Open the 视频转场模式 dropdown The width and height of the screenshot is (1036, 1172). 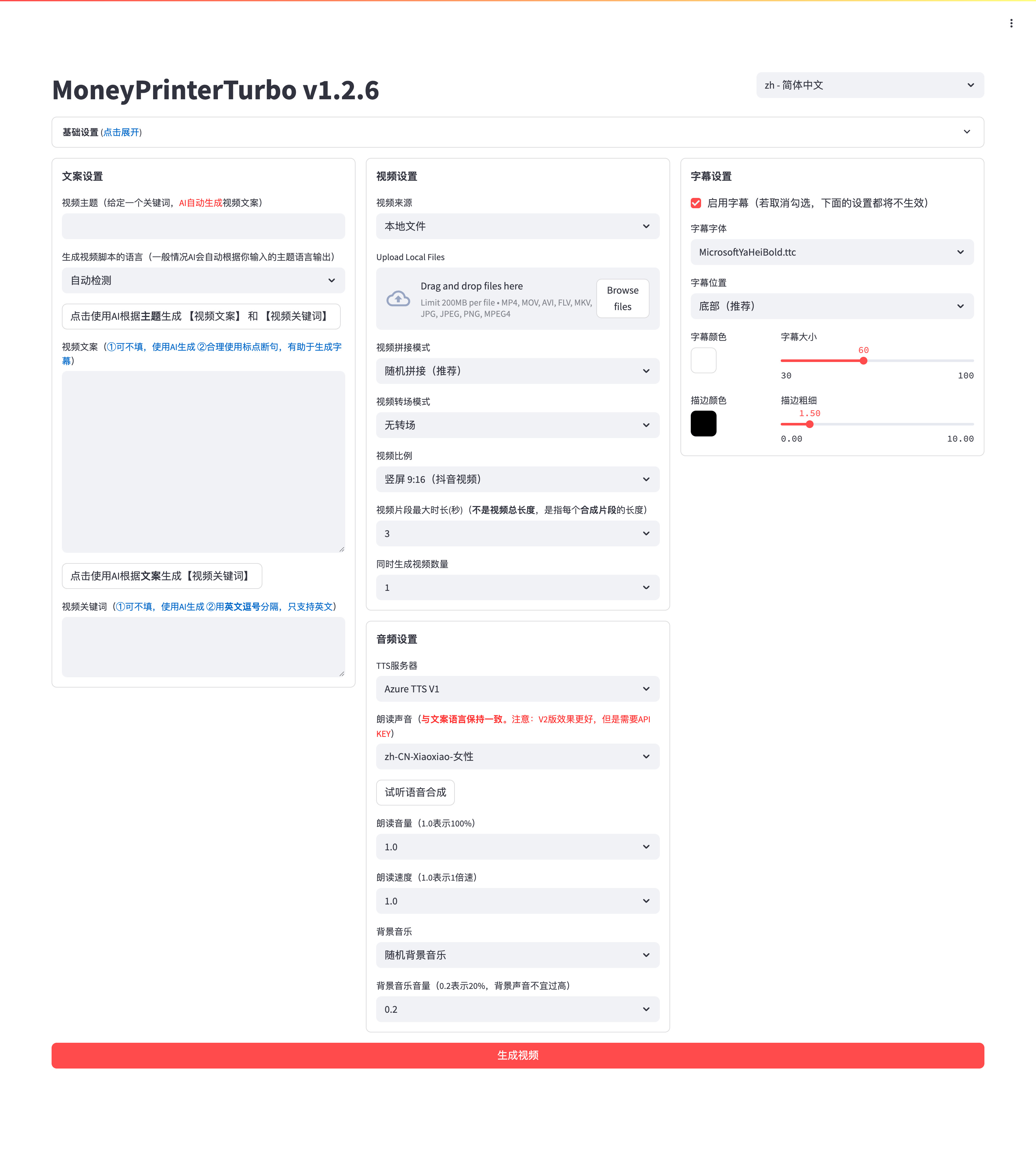(517, 425)
